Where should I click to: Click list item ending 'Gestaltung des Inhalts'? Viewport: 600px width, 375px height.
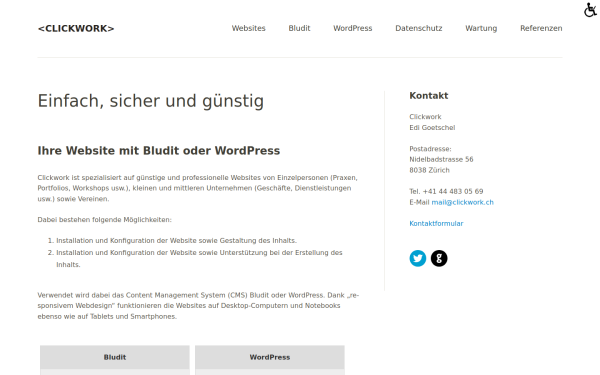tap(176, 241)
